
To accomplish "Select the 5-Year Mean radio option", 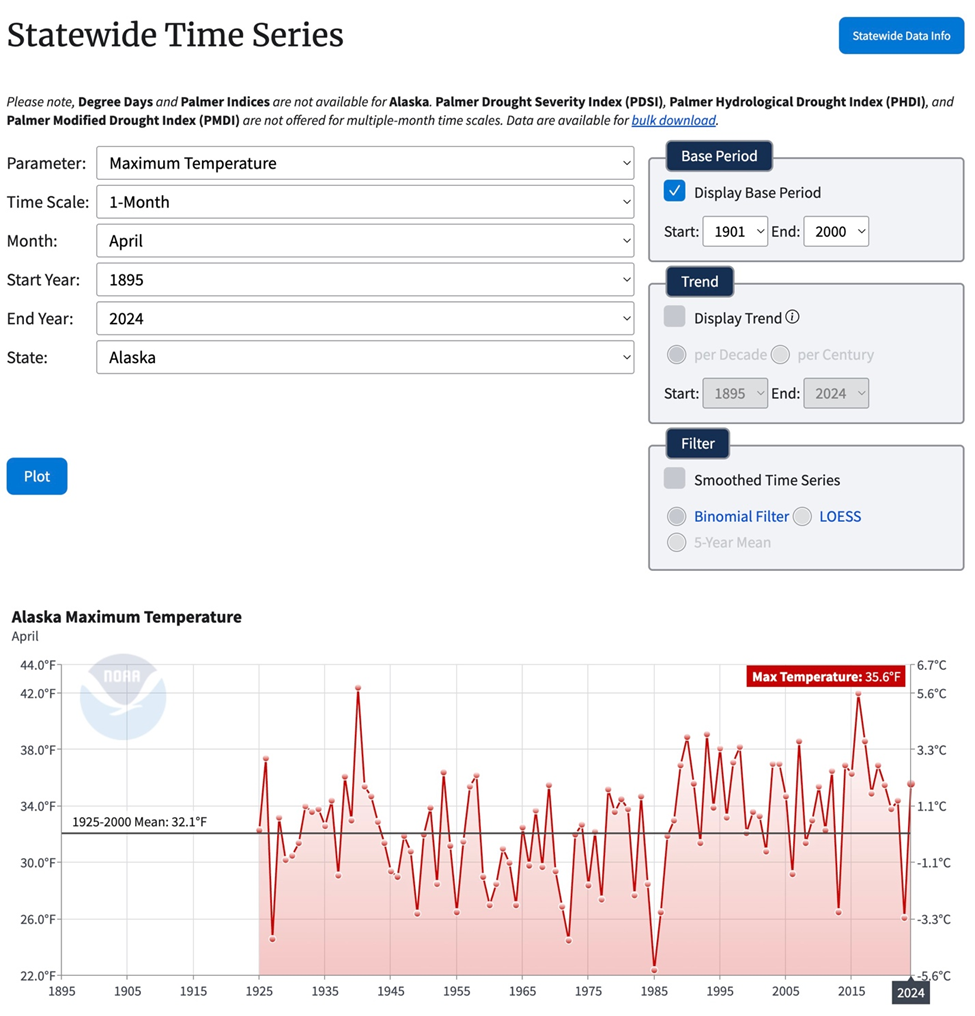I will (x=677, y=542).
